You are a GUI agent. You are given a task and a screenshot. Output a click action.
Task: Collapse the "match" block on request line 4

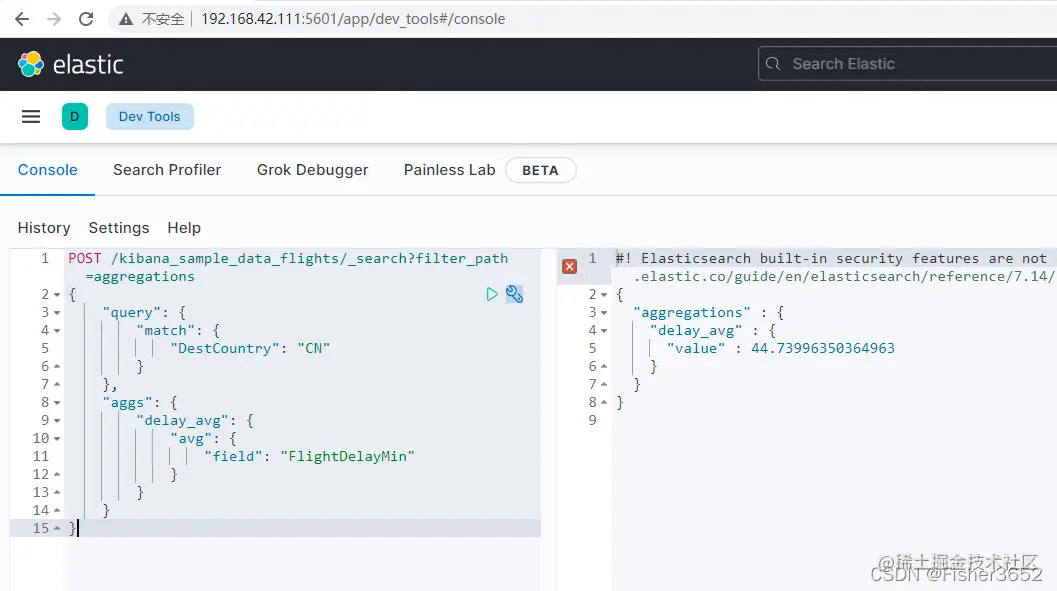pos(57,331)
